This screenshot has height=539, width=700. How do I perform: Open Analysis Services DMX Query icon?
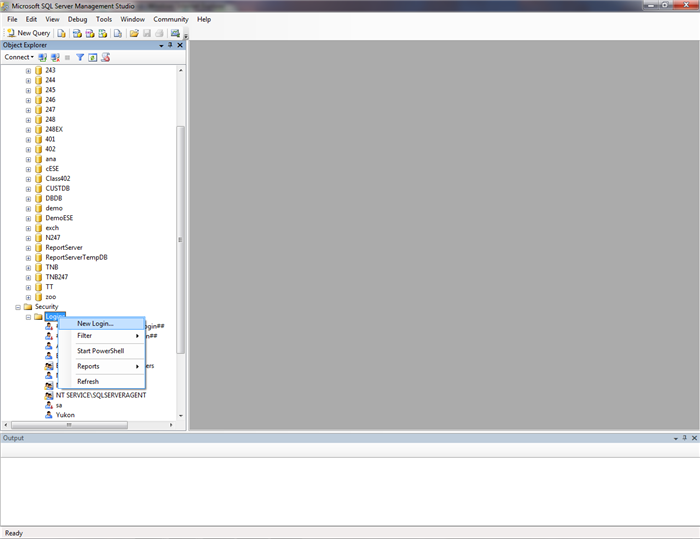[x=90, y=33]
